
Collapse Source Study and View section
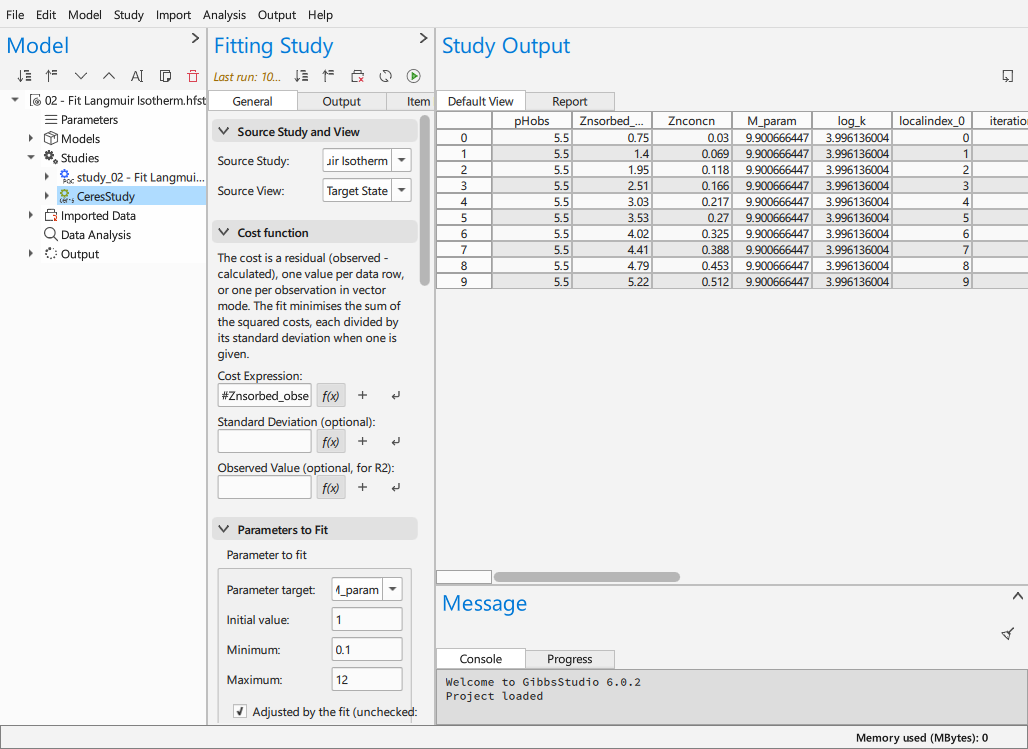coord(224,131)
